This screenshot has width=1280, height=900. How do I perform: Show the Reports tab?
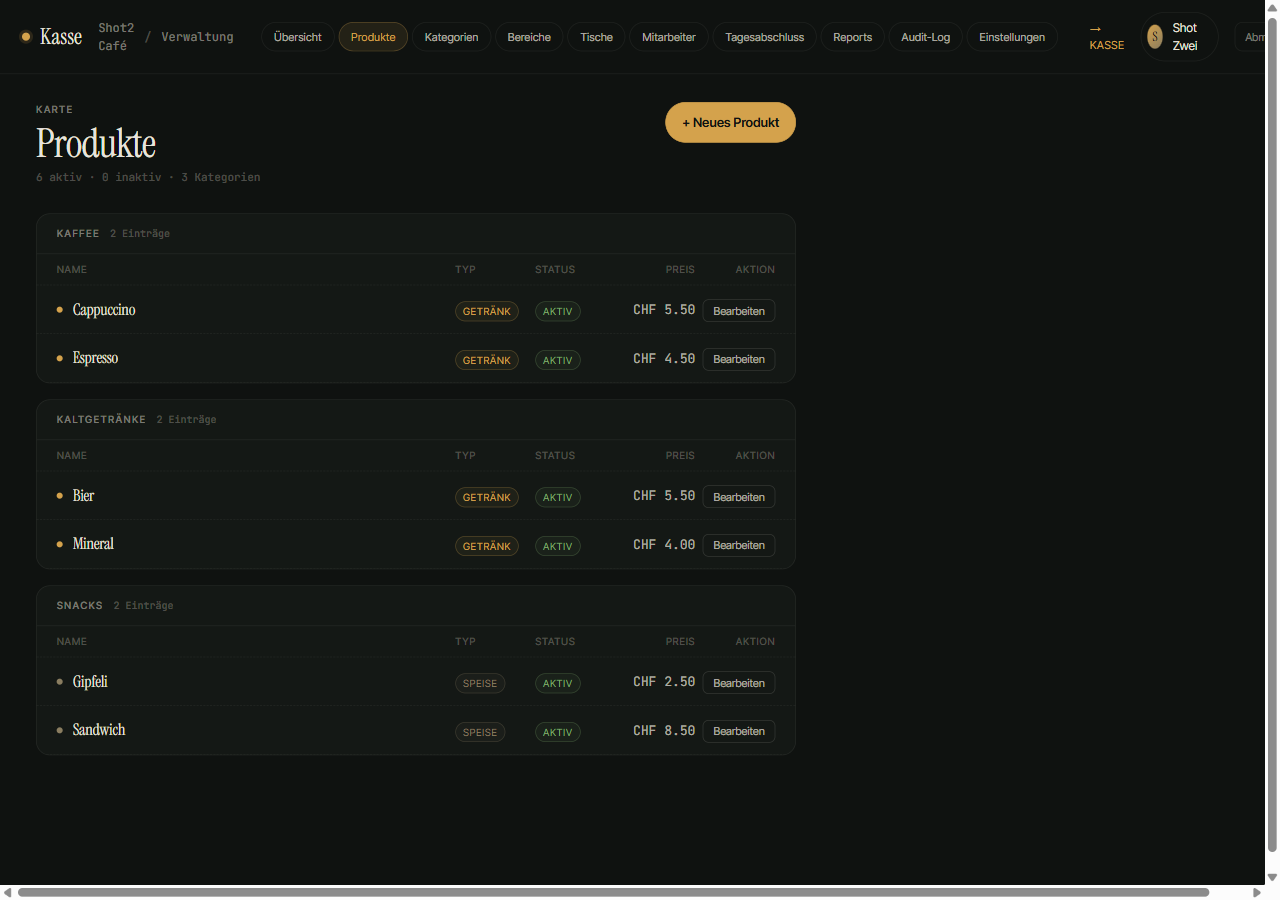853,37
